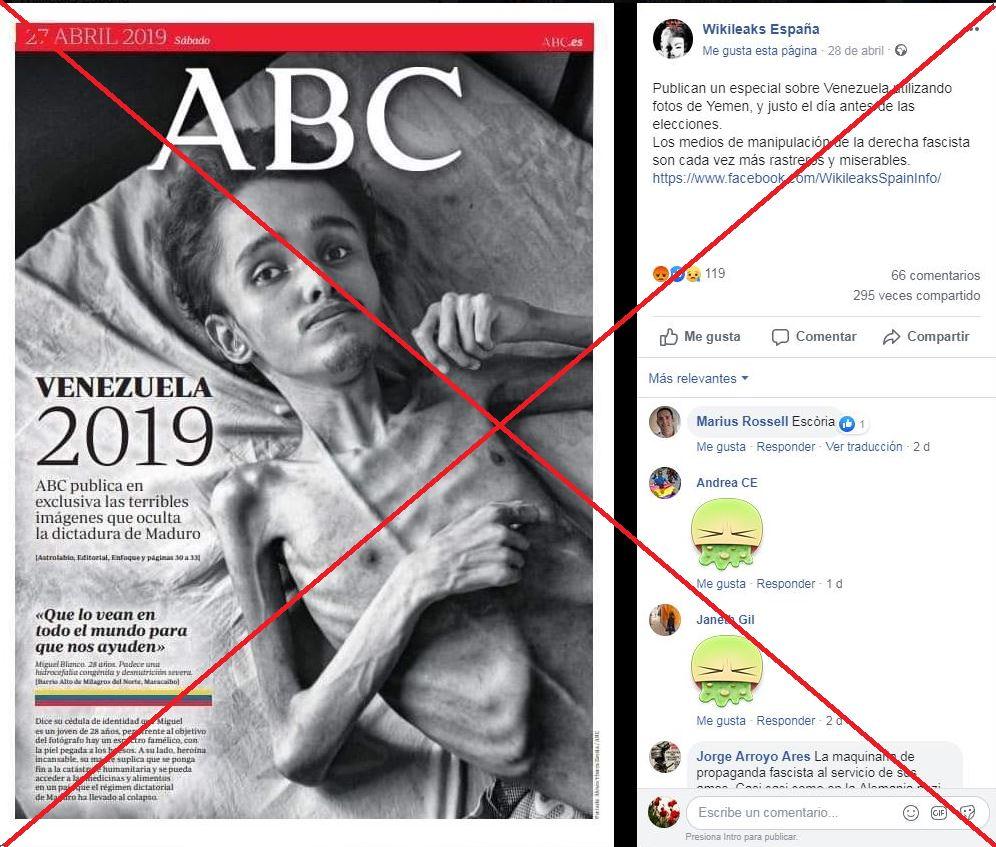Expand the Más relevantes comment sorting dropdown

click(x=698, y=378)
